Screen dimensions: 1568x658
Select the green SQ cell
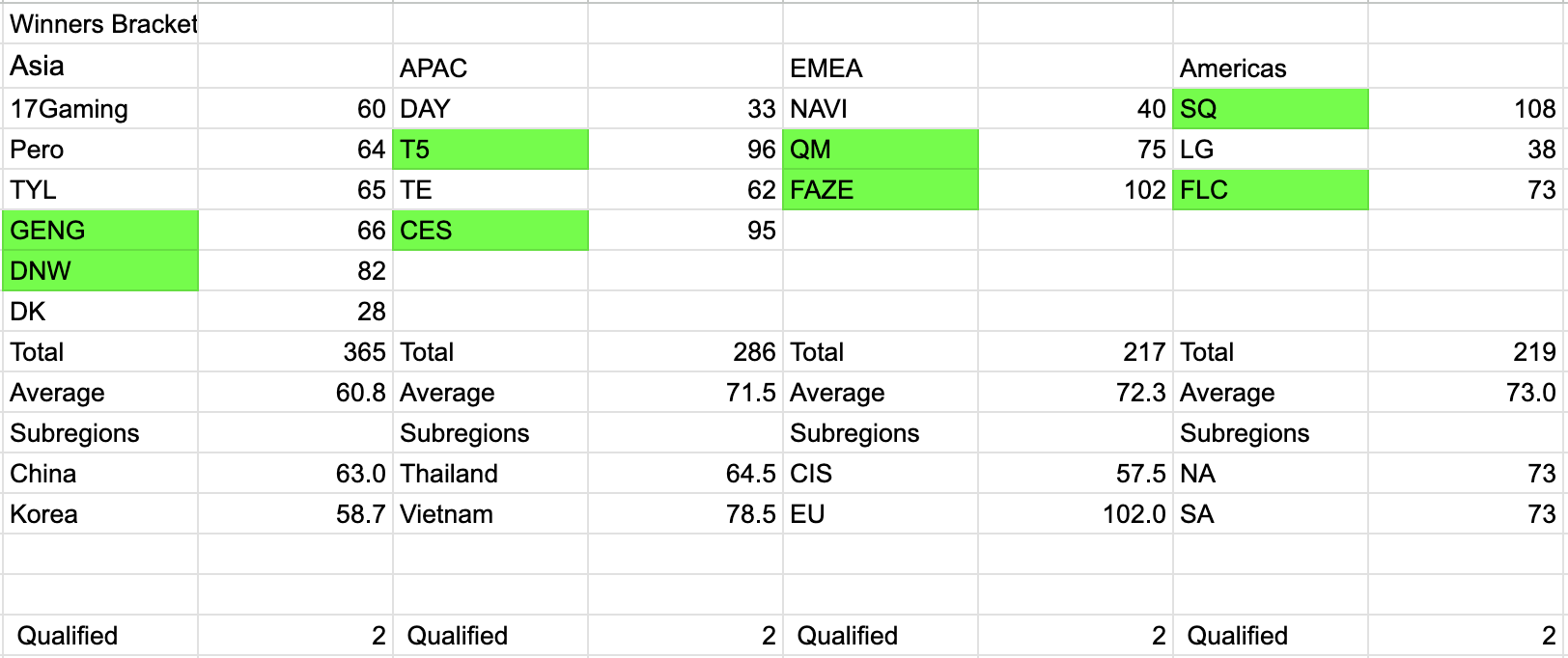click(x=1271, y=109)
